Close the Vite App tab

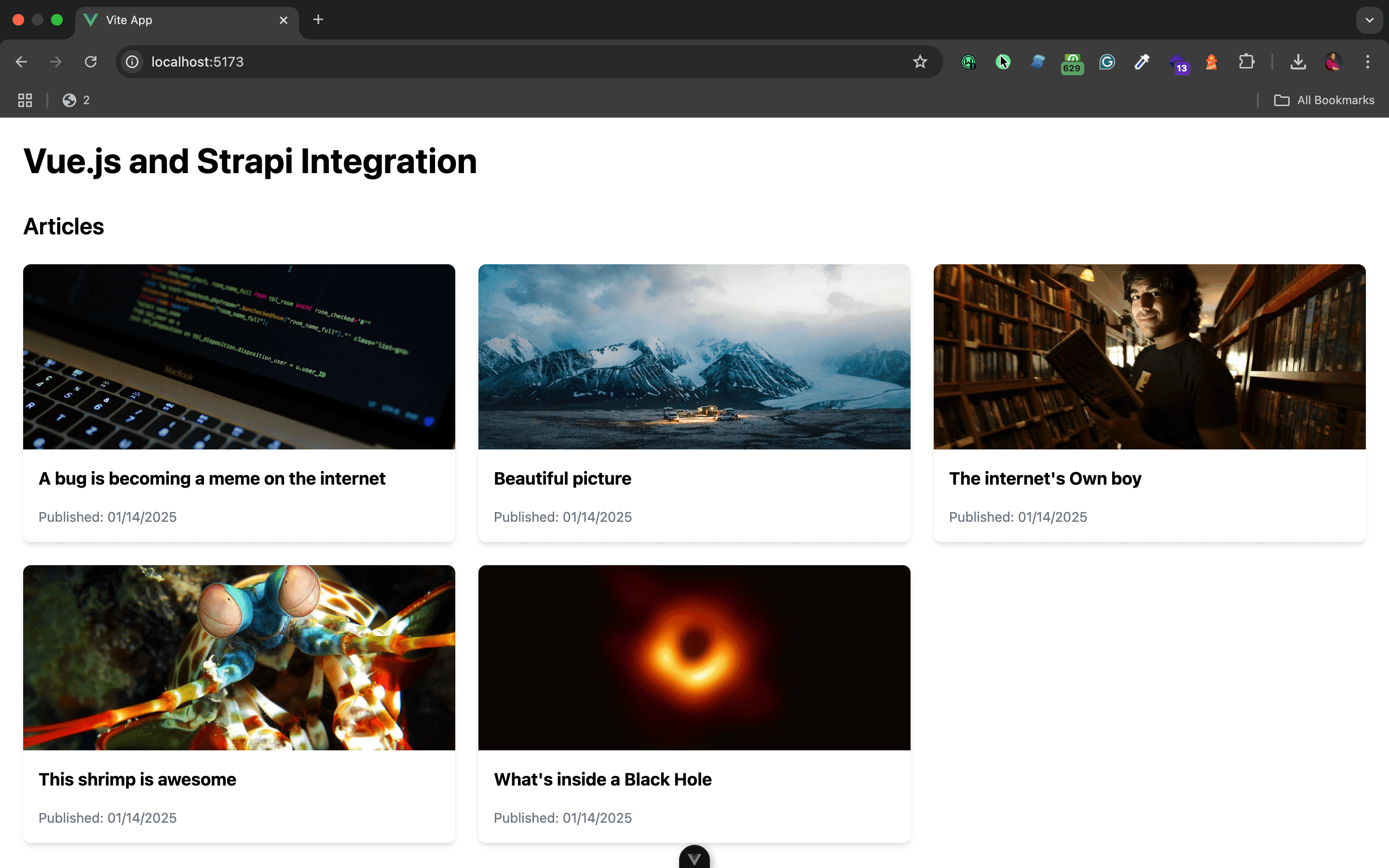284,20
